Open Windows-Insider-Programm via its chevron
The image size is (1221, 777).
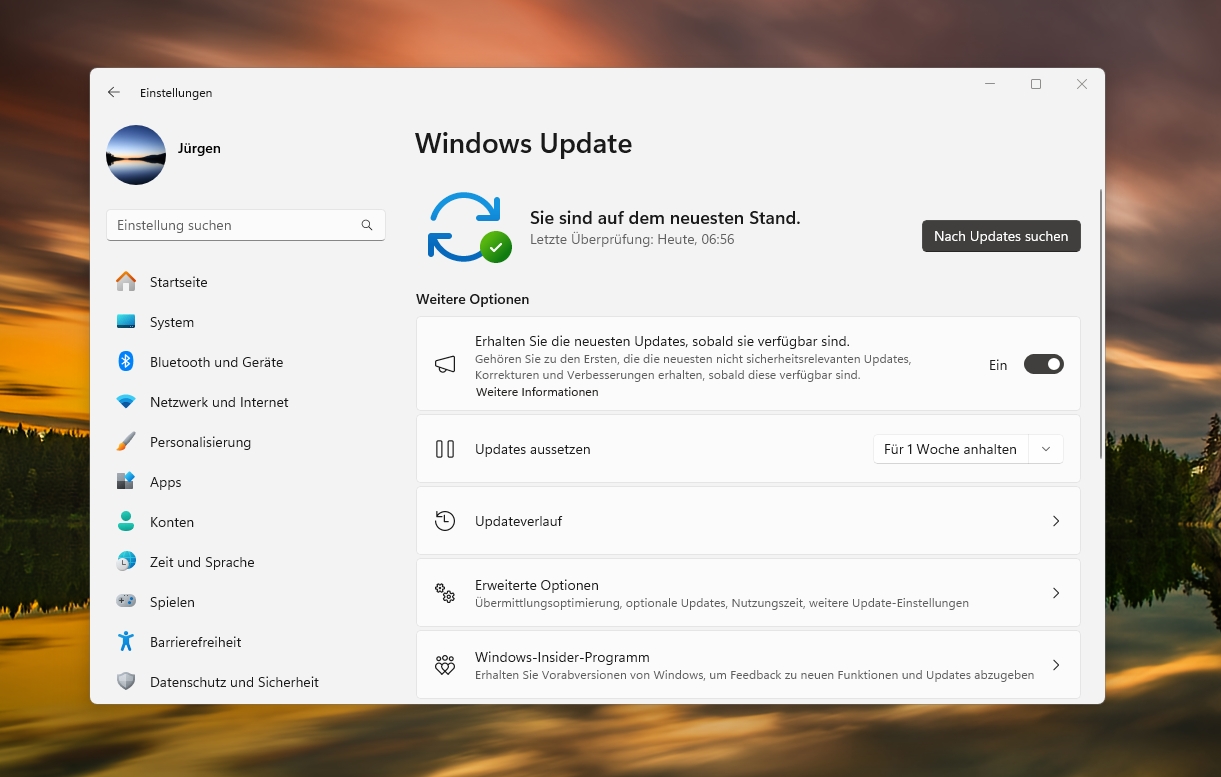[x=1056, y=665]
